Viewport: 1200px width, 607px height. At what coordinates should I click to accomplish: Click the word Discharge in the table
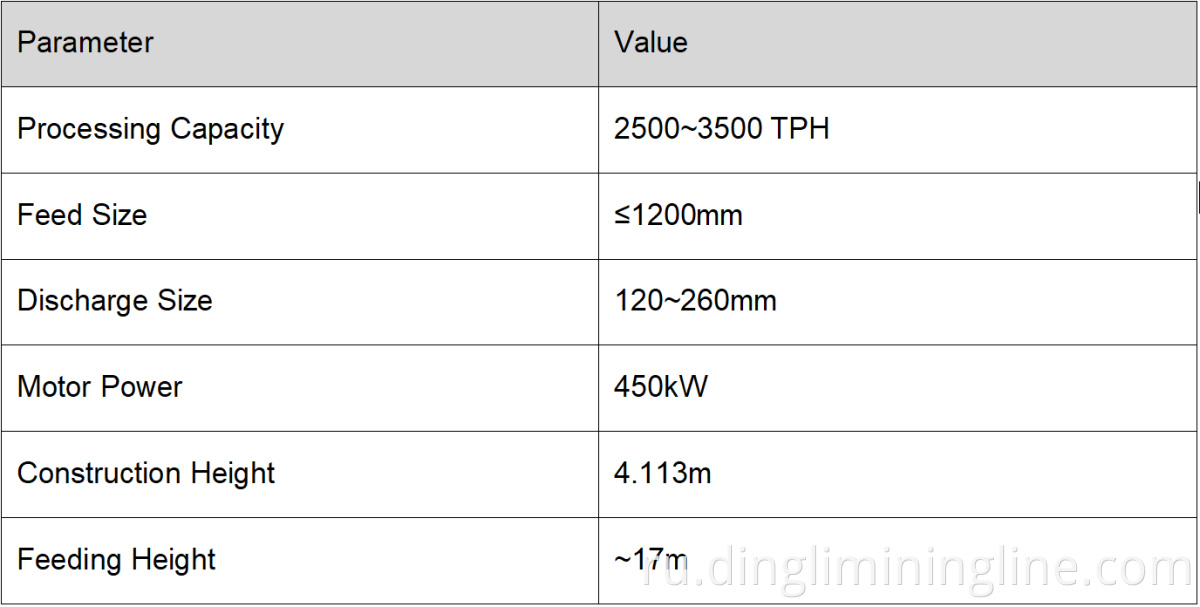76,301
